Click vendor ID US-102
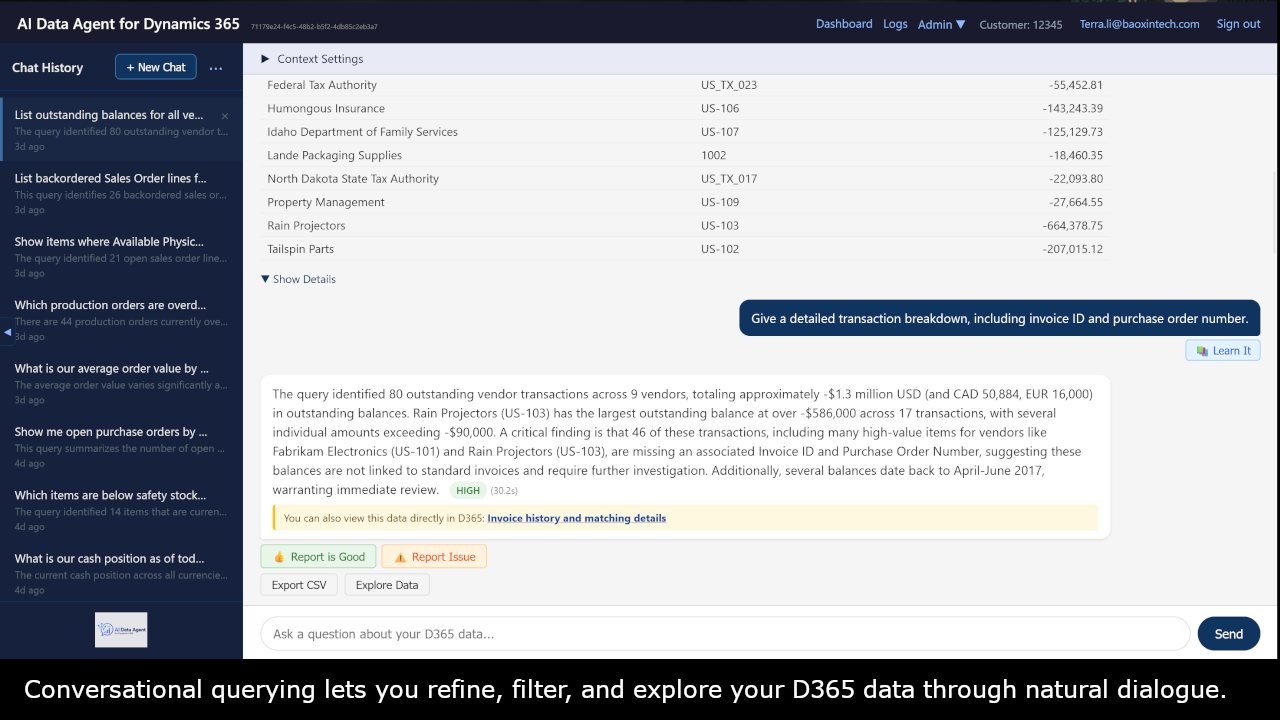Image resolution: width=1280 pixels, height=720 pixels. [720, 249]
